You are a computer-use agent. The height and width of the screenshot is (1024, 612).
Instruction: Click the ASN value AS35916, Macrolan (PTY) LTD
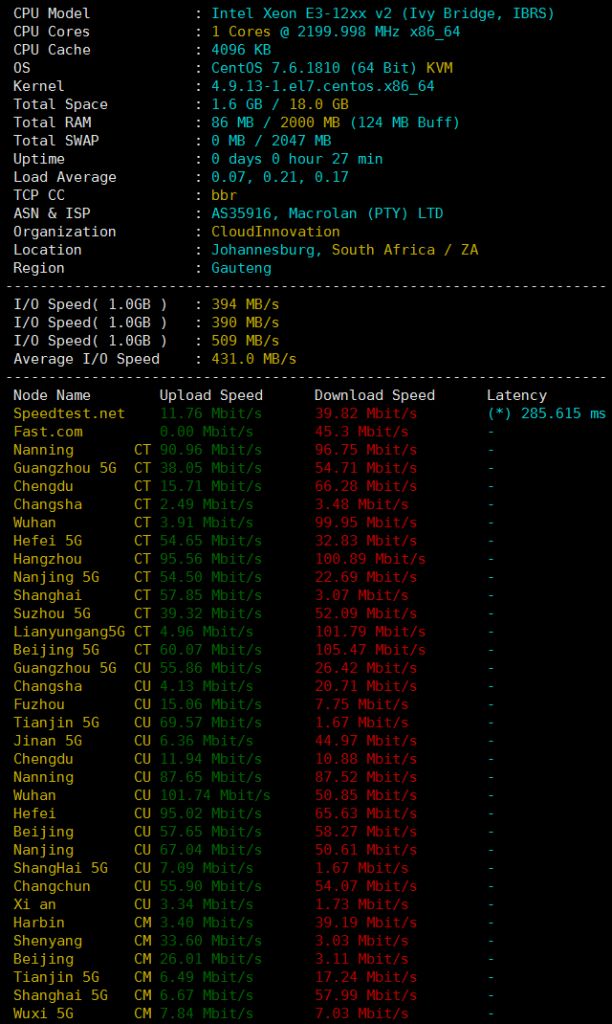click(327, 214)
